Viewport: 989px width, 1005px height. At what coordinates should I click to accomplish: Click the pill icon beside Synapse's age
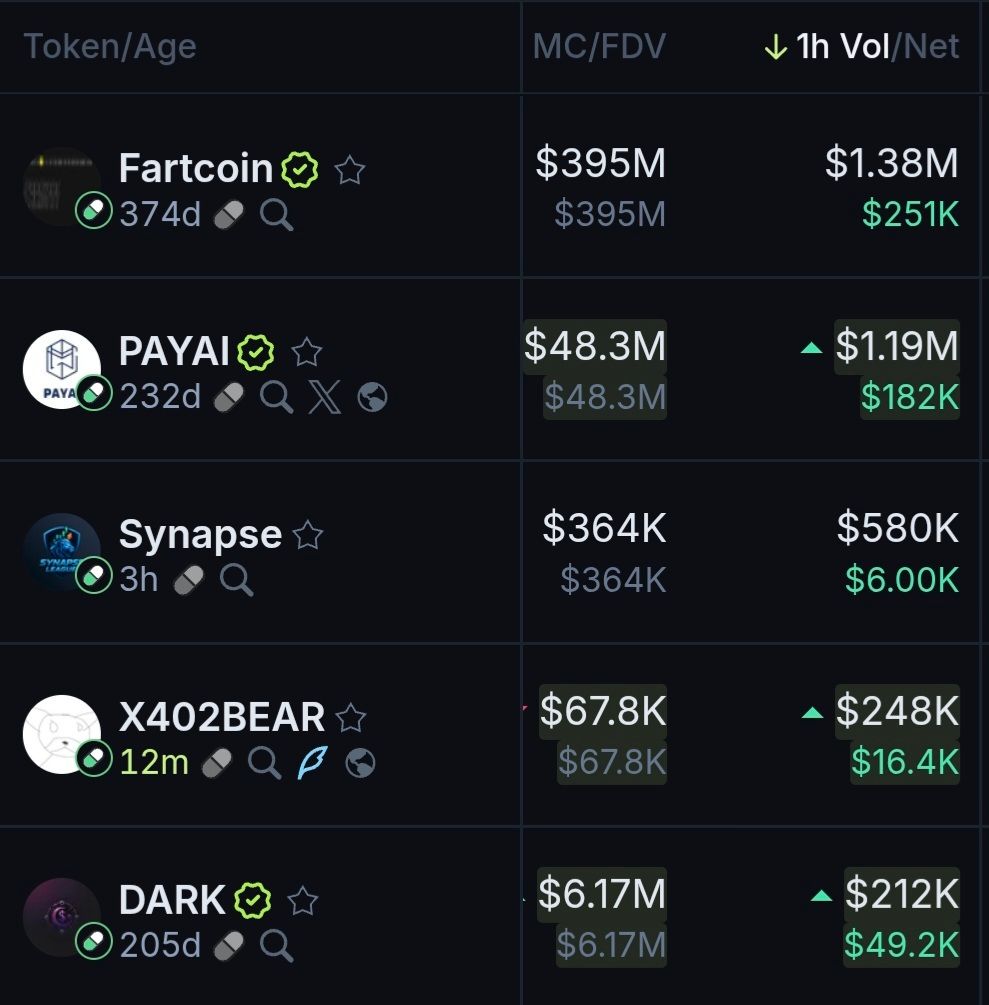[189, 580]
